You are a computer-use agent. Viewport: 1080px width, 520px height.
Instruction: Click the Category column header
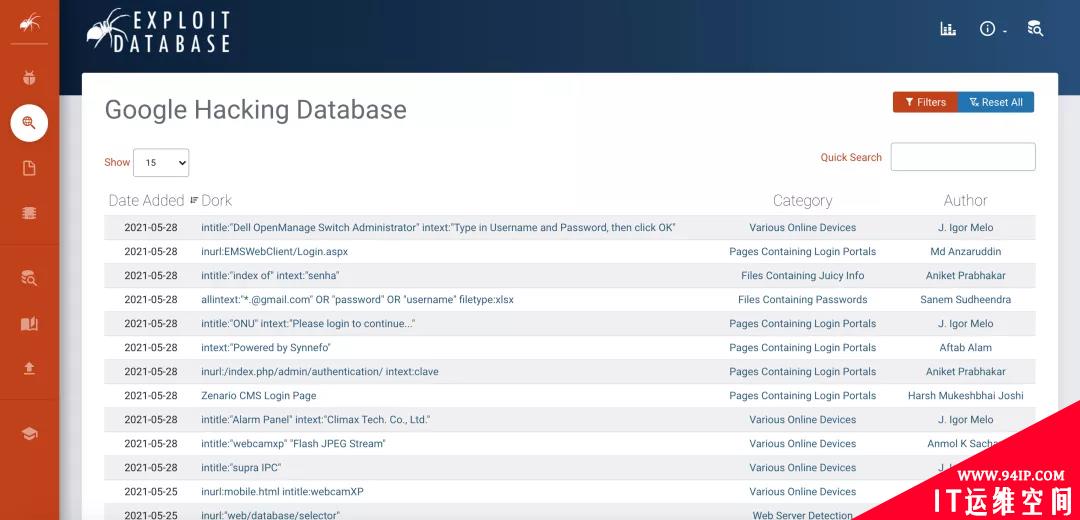click(802, 200)
